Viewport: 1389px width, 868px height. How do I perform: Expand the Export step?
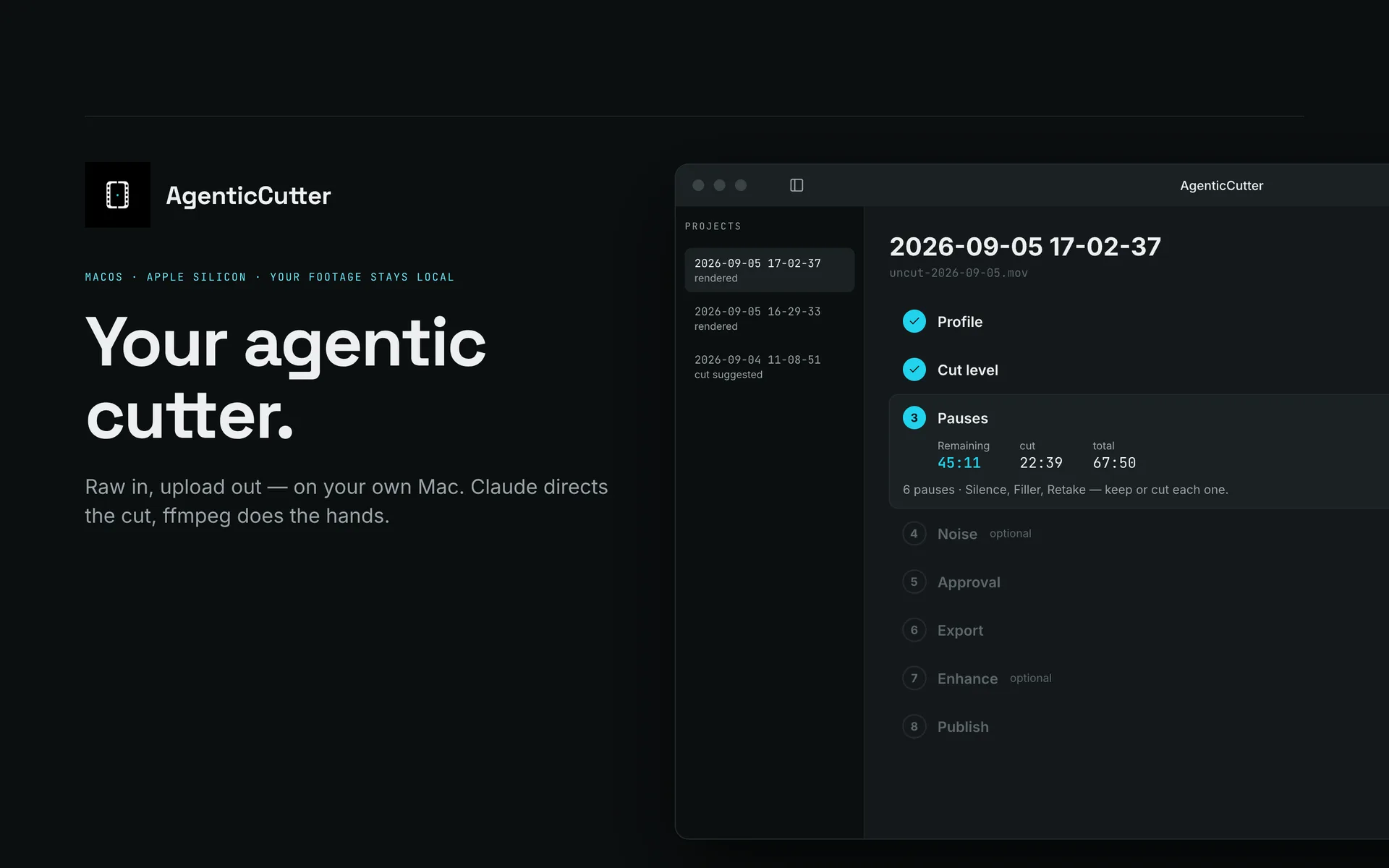[960, 630]
